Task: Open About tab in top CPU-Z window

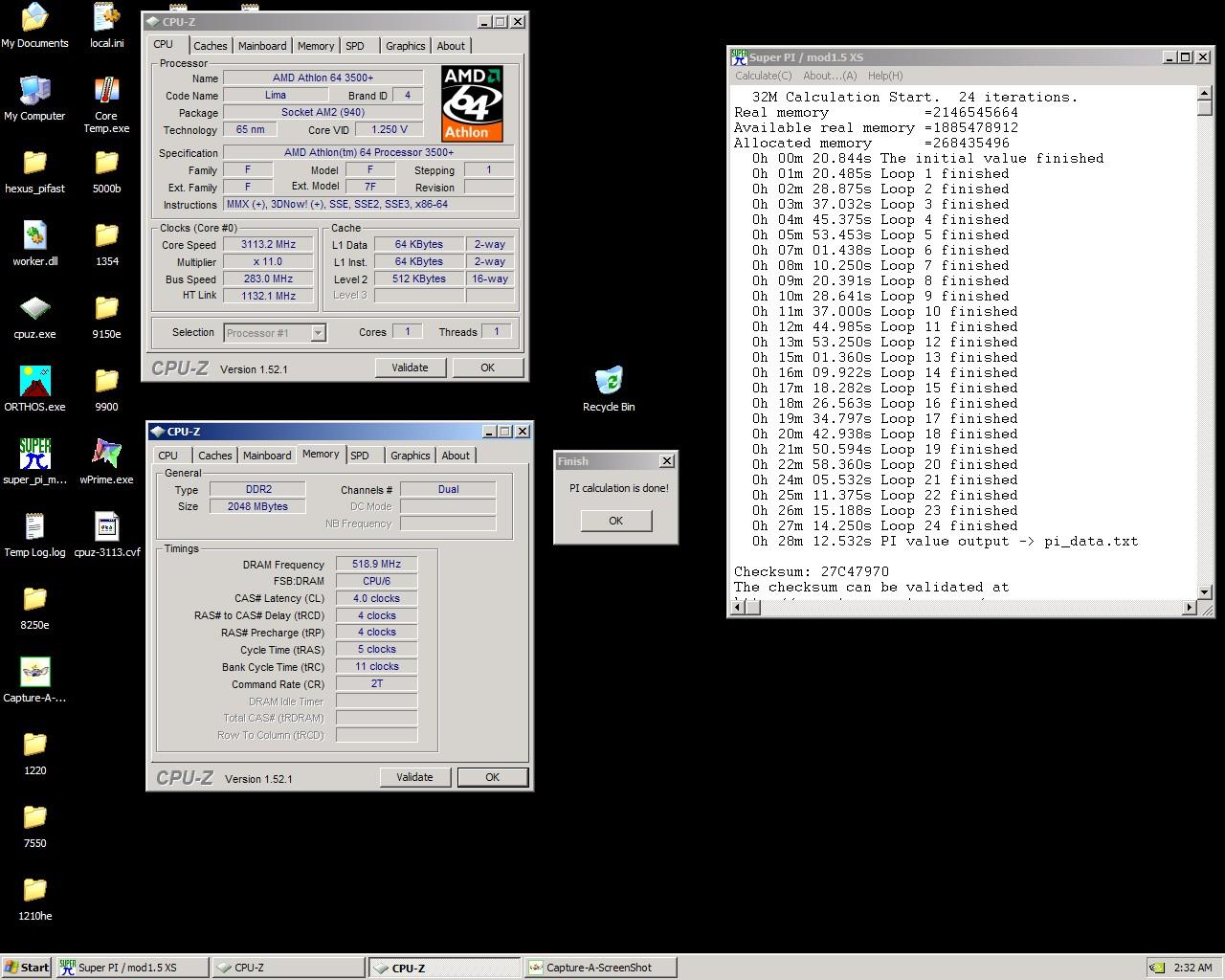Action: (451, 46)
